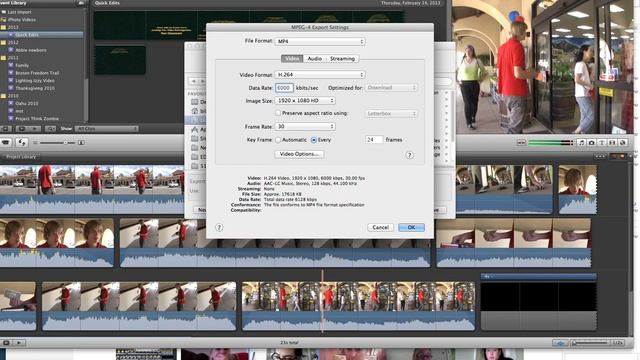Click the viewer preview of store entrance
The image size is (640, 360).
coord(544,67)
